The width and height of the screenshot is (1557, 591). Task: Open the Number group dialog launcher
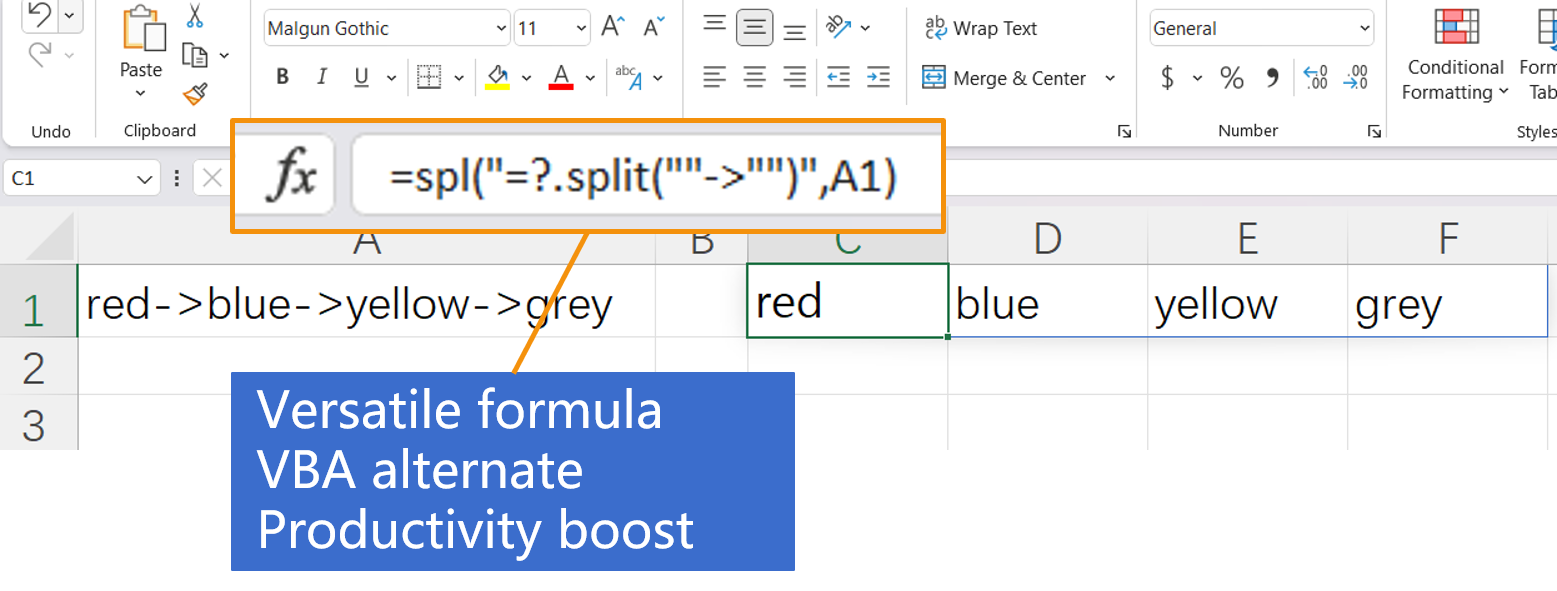coord(1376,131)
